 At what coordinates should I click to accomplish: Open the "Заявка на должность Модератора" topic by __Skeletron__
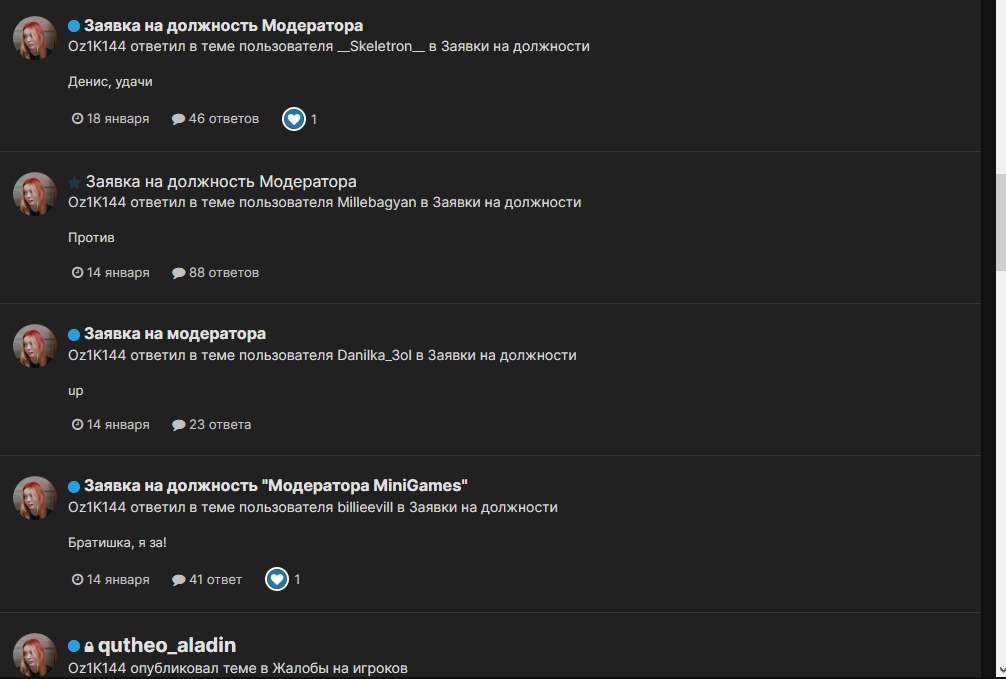coord(223,26)
